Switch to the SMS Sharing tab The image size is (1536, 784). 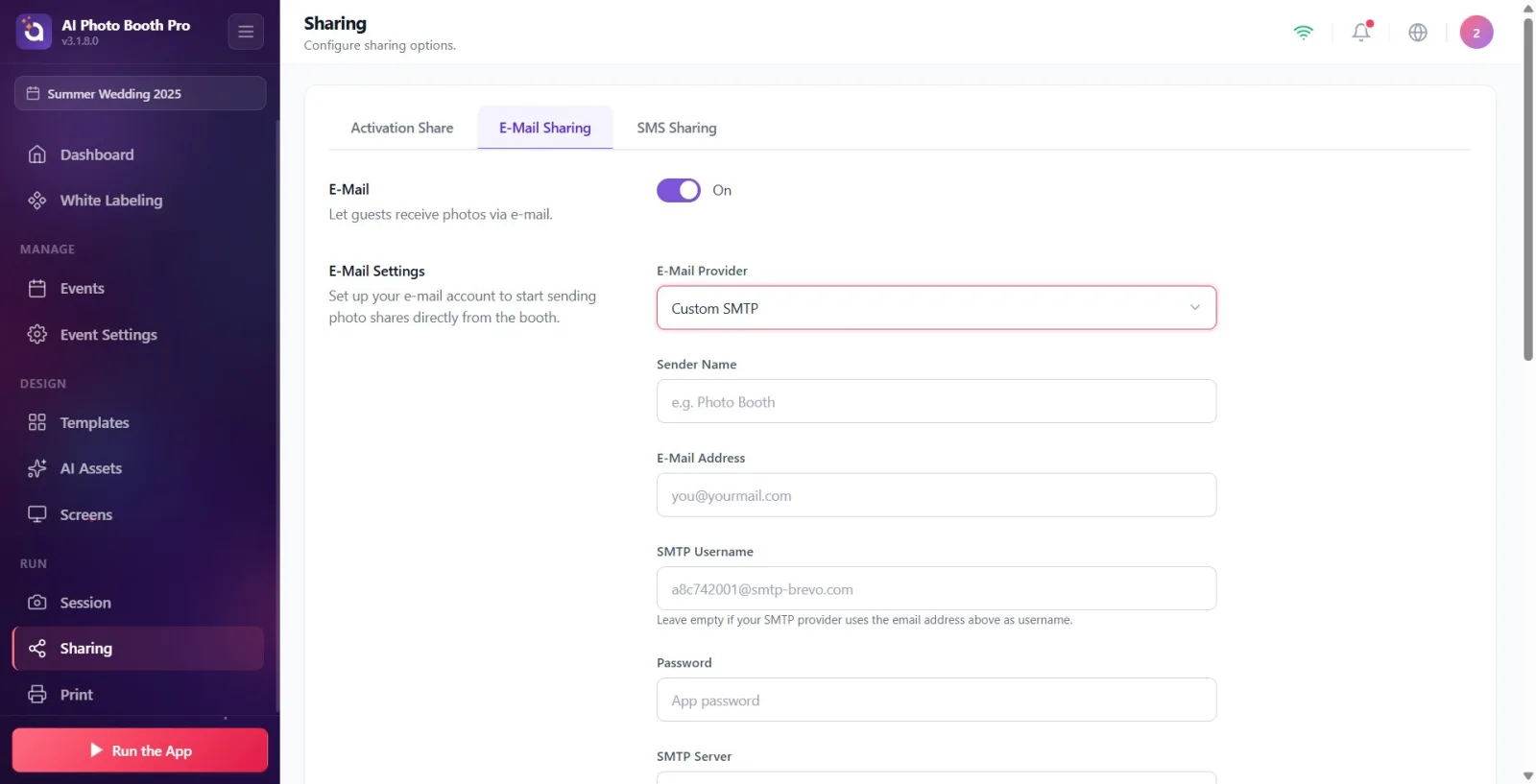tap(677, 128)
